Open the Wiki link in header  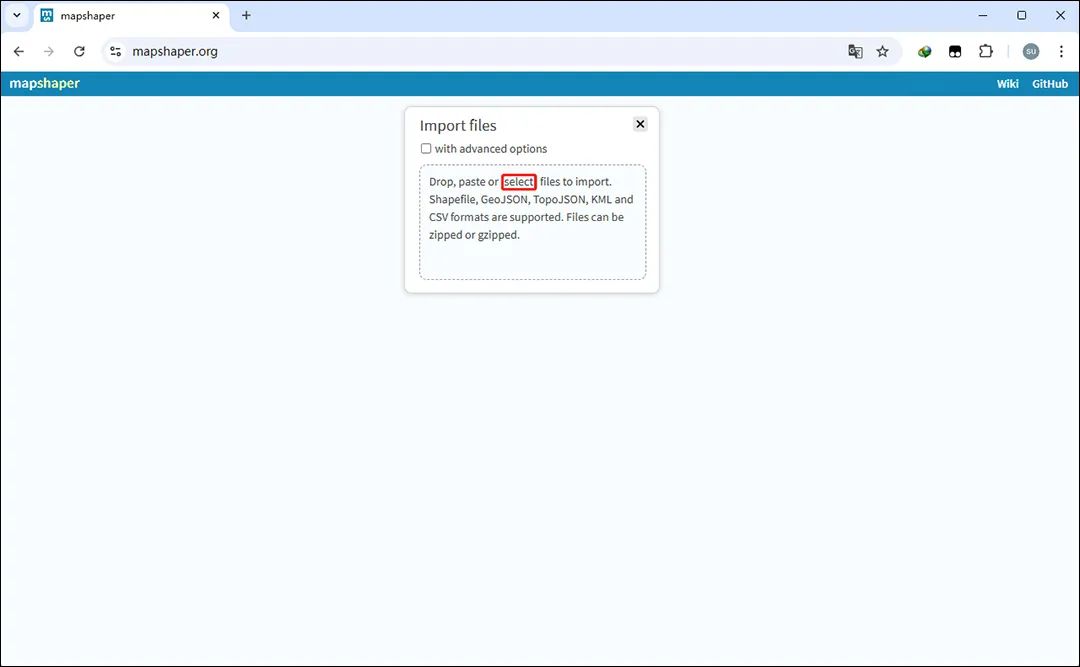1007,83
